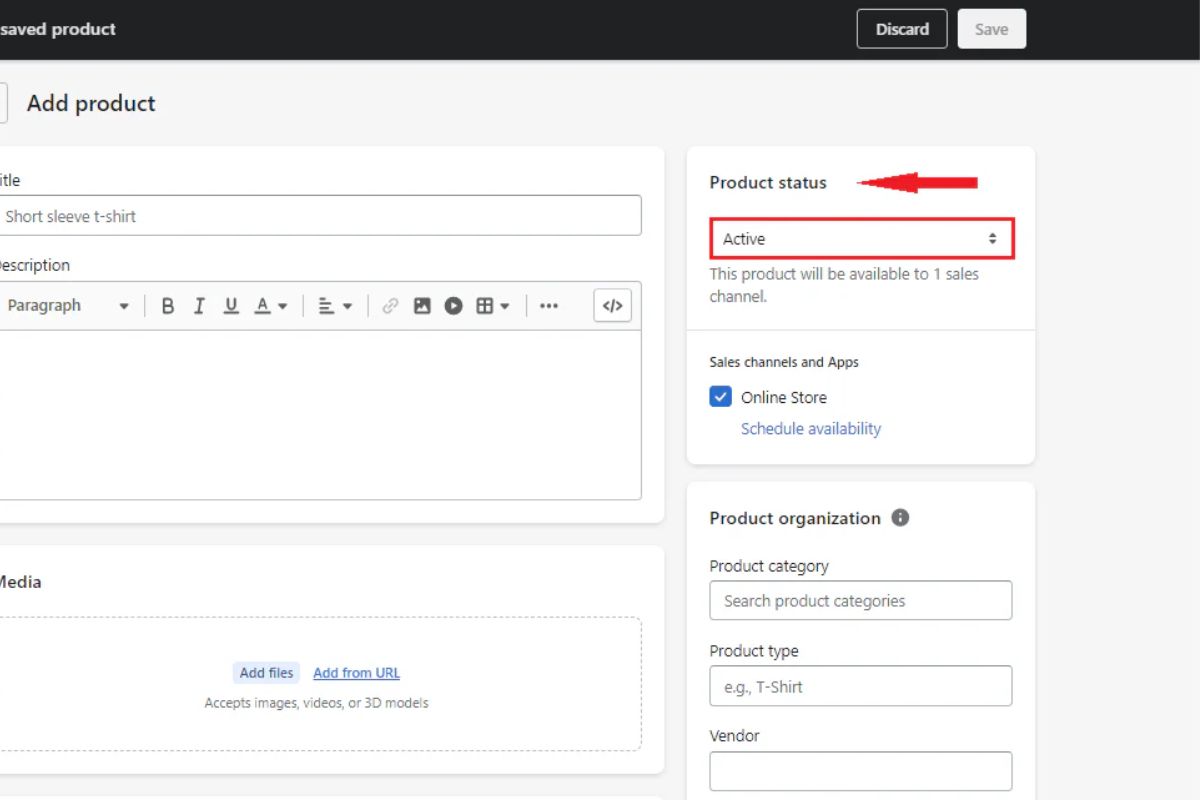Open the Product status Active dropdown
Image resolution: width=1200 pixels, height=800 pixels.
click(861, 239)
